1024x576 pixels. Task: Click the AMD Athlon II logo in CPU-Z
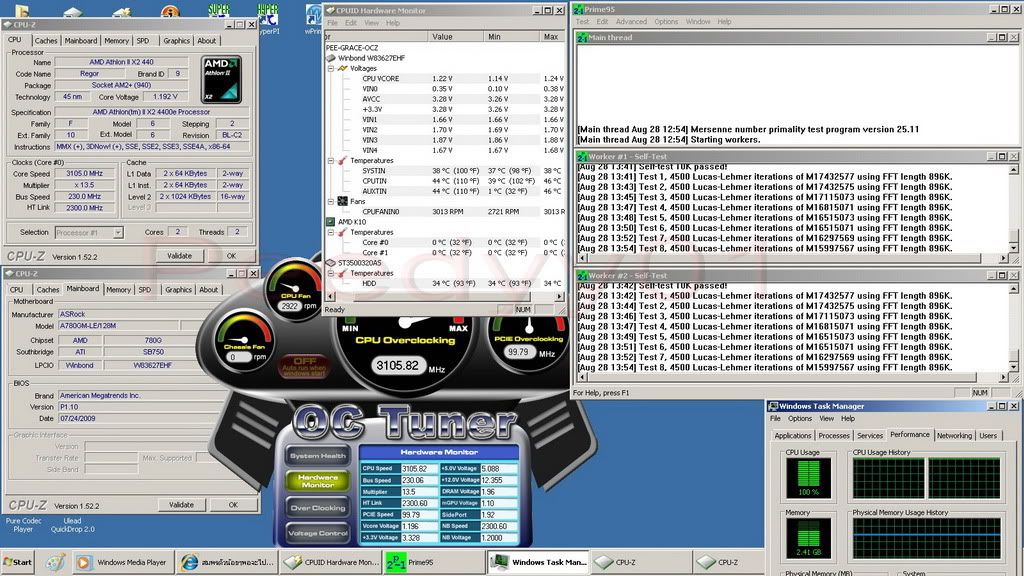tap(221, 80)
